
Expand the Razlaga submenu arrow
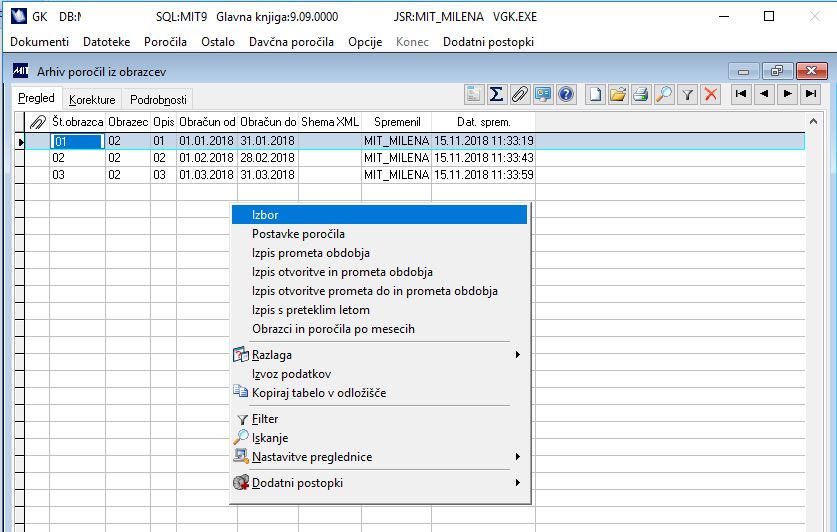(517, 355)
